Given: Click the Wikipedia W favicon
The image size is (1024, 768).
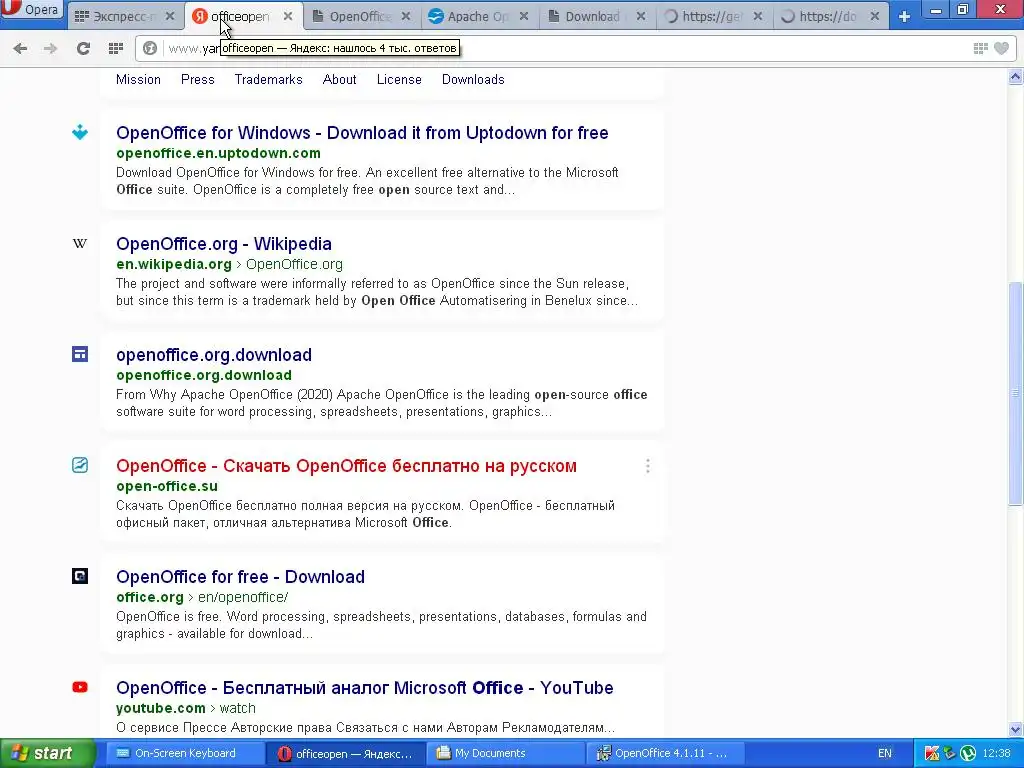Looking at the screenshot, I should 80,244.
